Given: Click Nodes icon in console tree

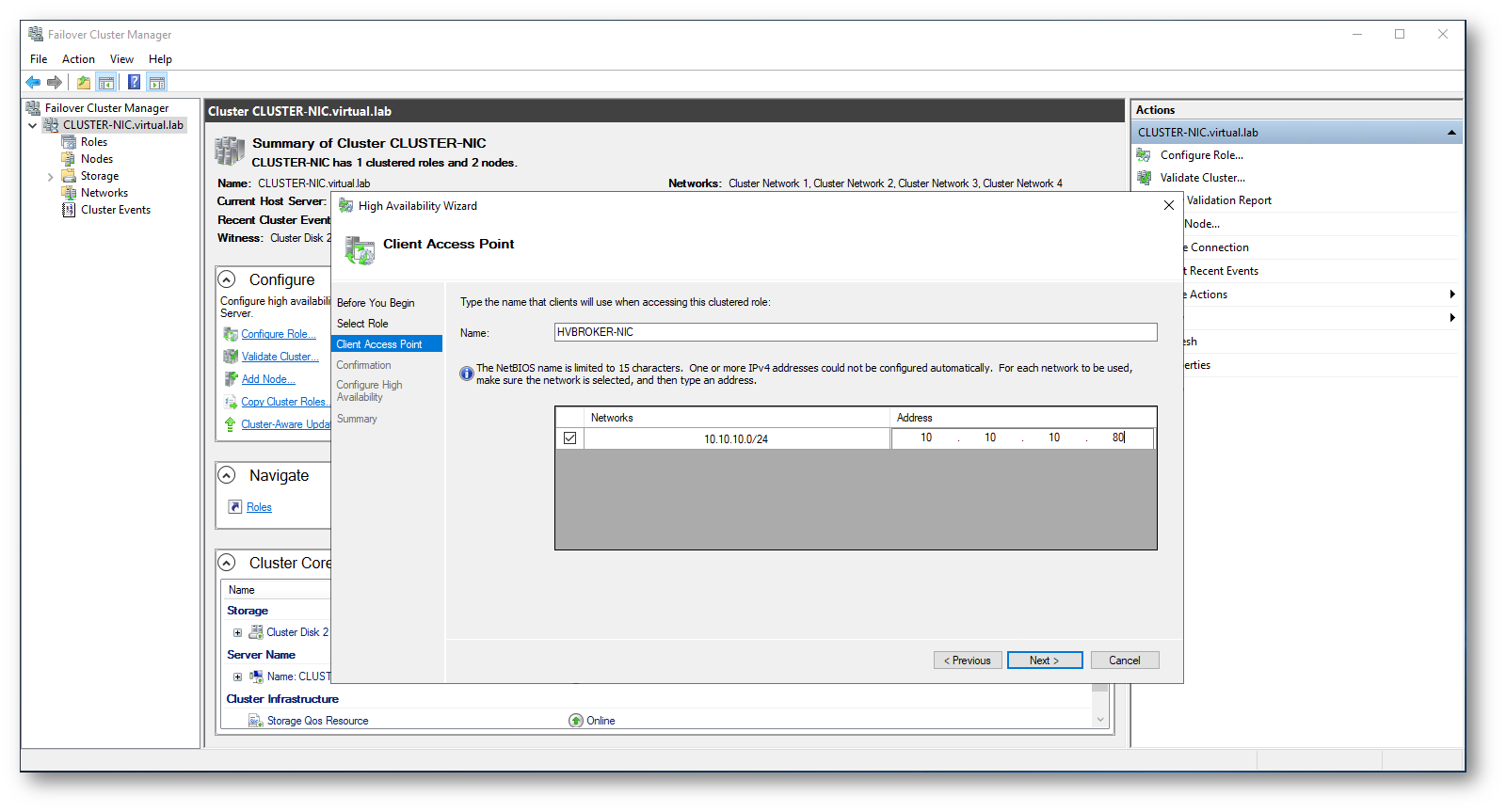Looking at the screenshot, I should (x=69, y=159).
